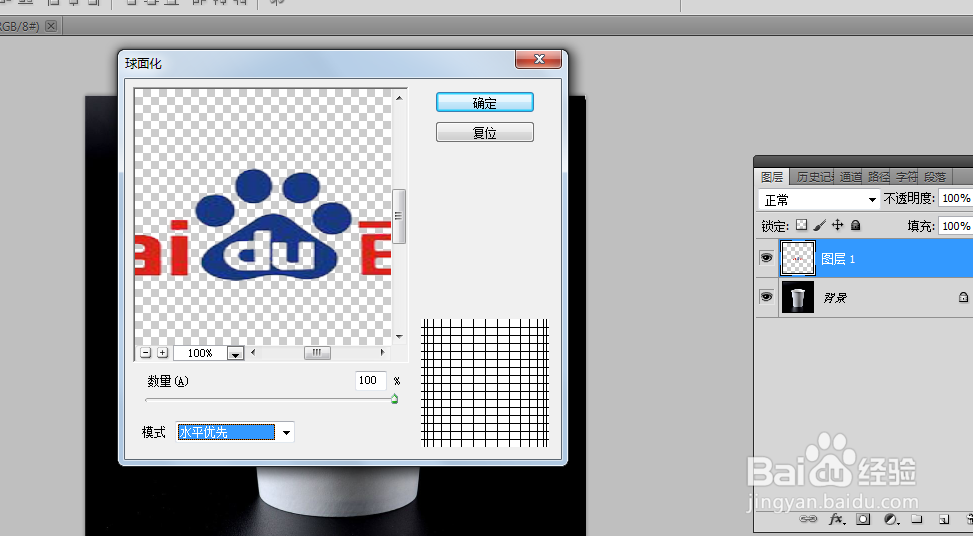Hide 图层 1 with its eye icon
This screenshot has height=536, width=973.
tap(767, 257)
